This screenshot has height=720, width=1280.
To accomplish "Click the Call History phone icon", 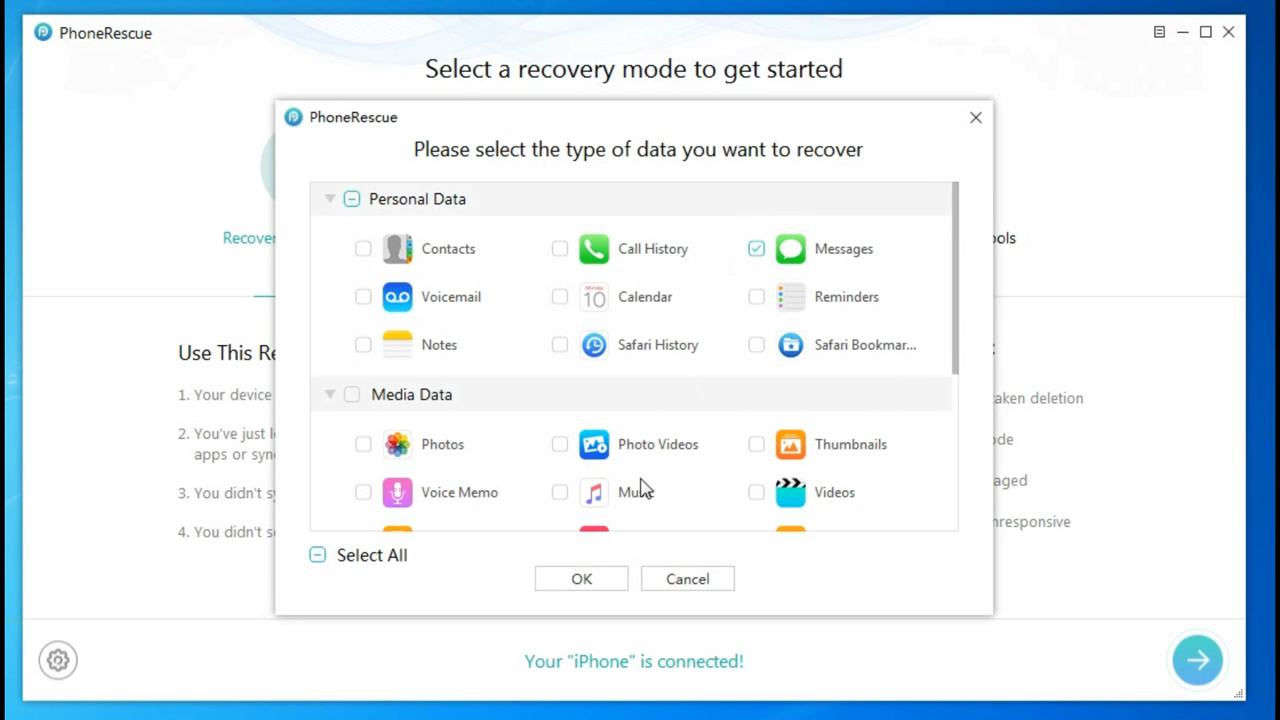I will (x=594, y=249).
